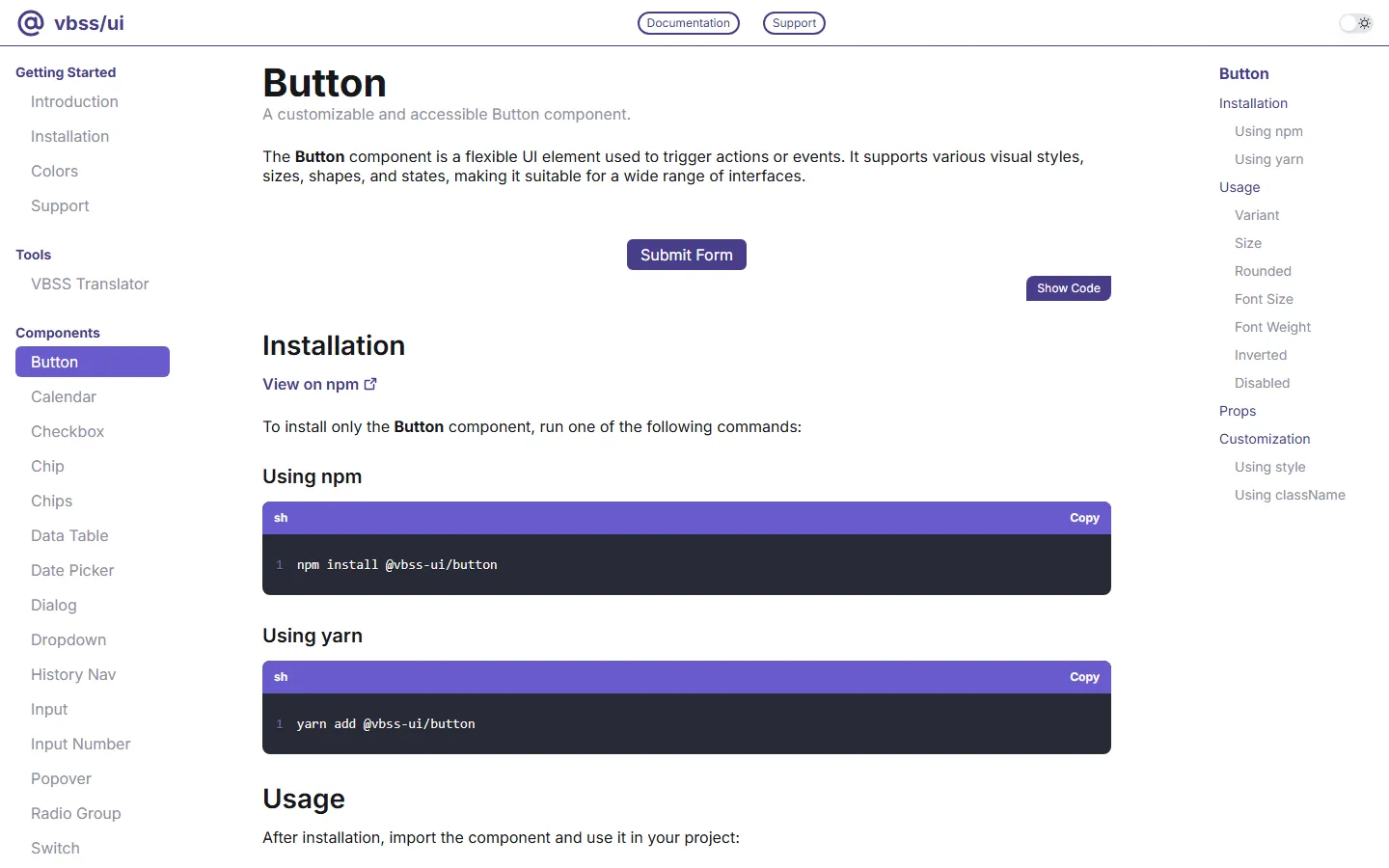Image resolution: width=1389 pixels, height=868 pixels.
Task: Show the code for the button example
Action: (x=1069, y=288)
